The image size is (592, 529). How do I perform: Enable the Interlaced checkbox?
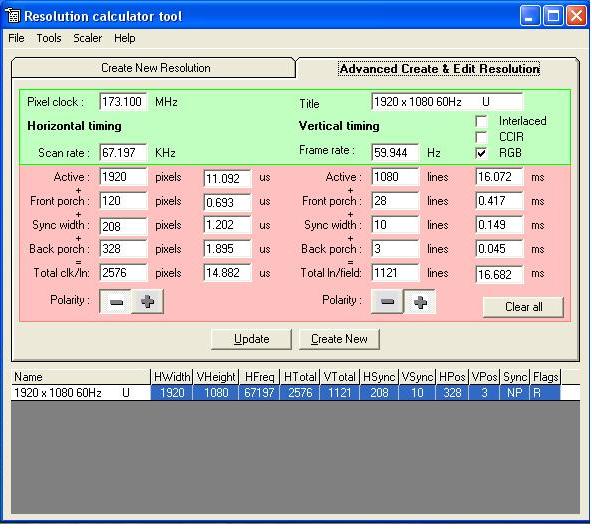(x=481, y=122)
